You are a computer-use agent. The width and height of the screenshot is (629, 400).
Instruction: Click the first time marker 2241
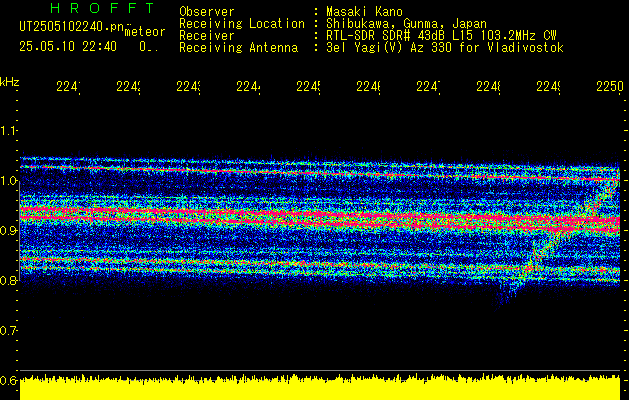click(x=68, y=86)
